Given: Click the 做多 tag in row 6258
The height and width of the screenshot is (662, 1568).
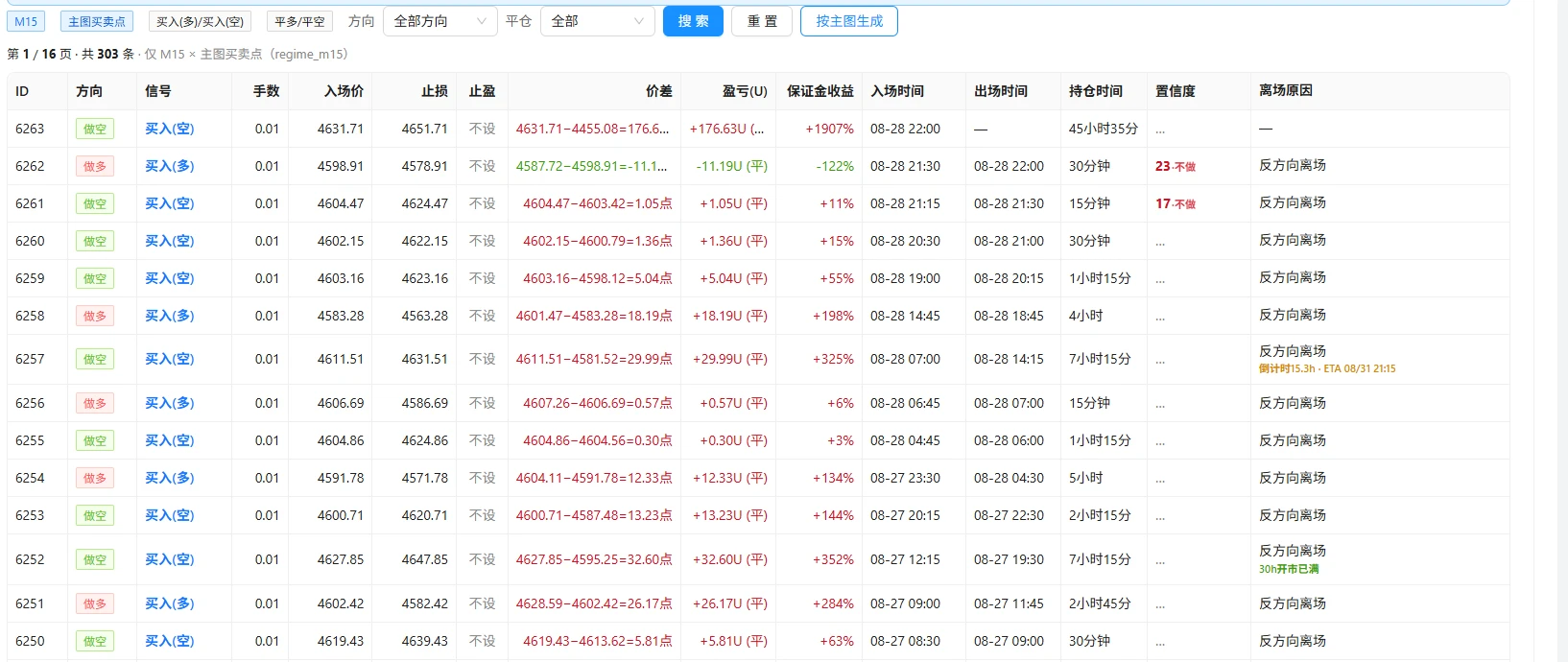Looking at the screenshot, I should [x=95, y=316].
